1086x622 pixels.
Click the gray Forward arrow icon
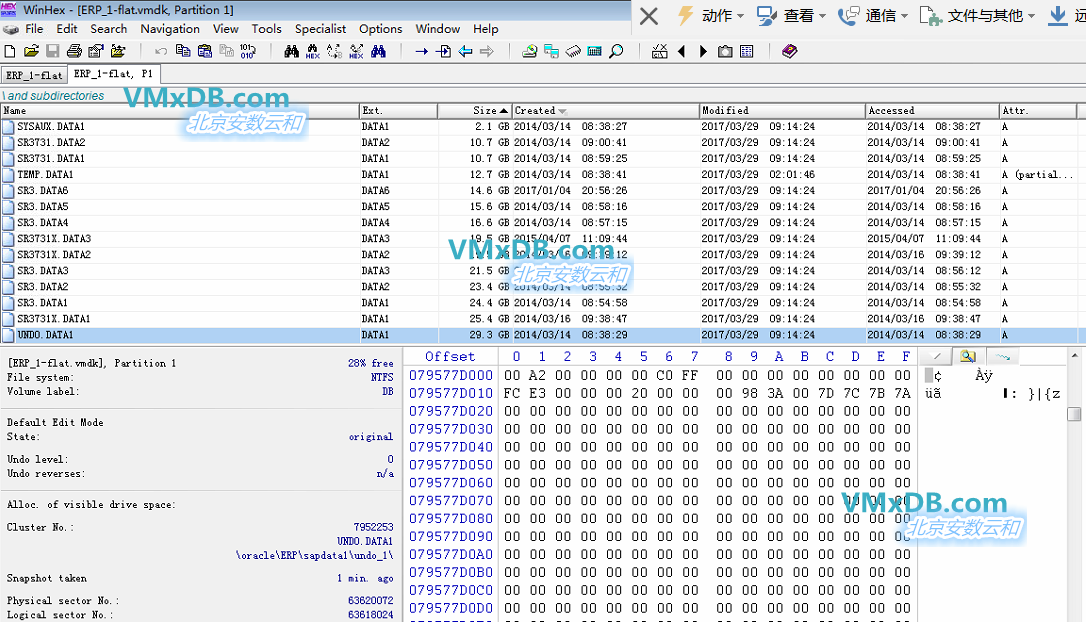pyautogui.click(x=487, y=51)
